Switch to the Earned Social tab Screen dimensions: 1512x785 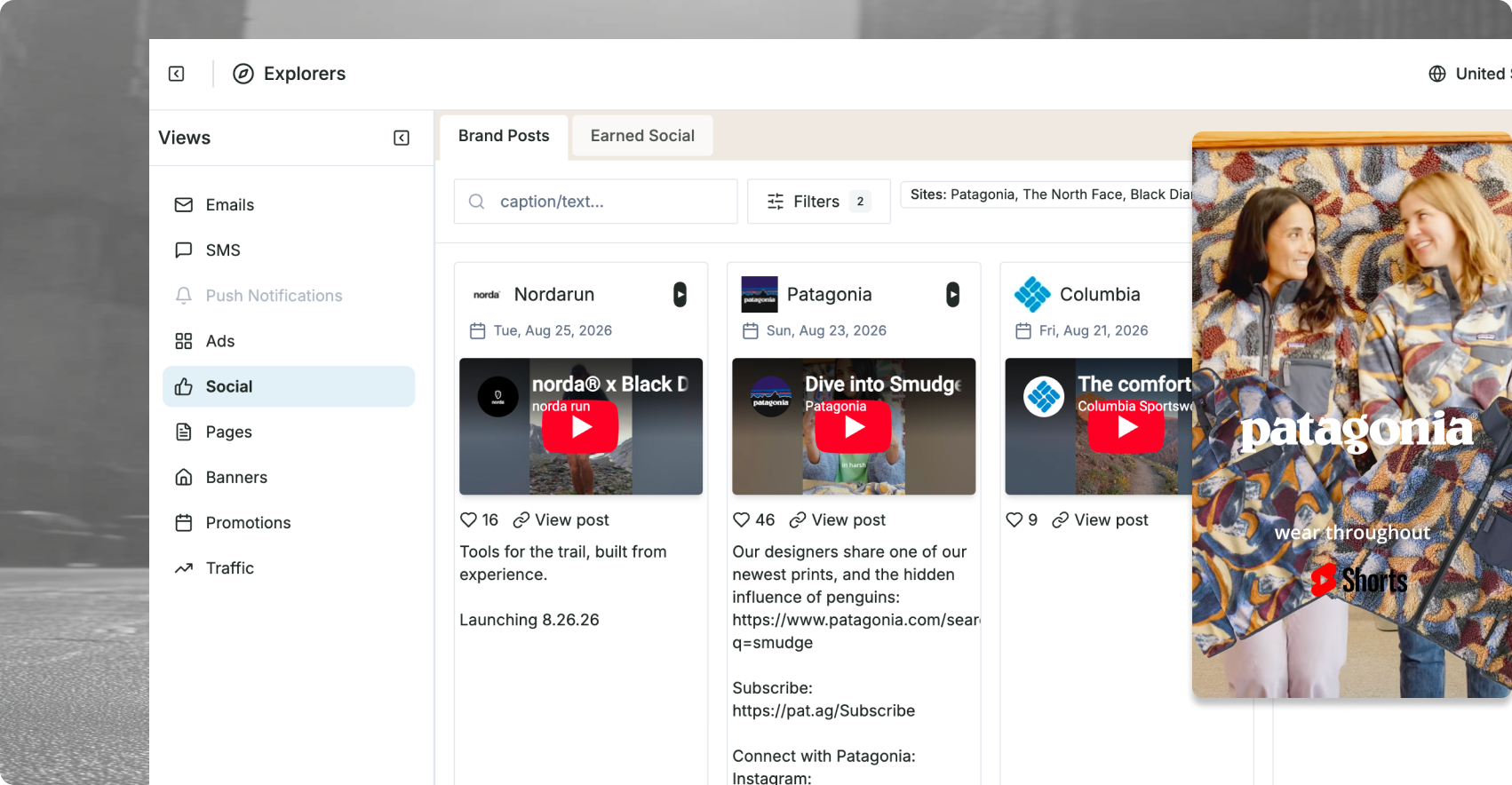(642, 136)
